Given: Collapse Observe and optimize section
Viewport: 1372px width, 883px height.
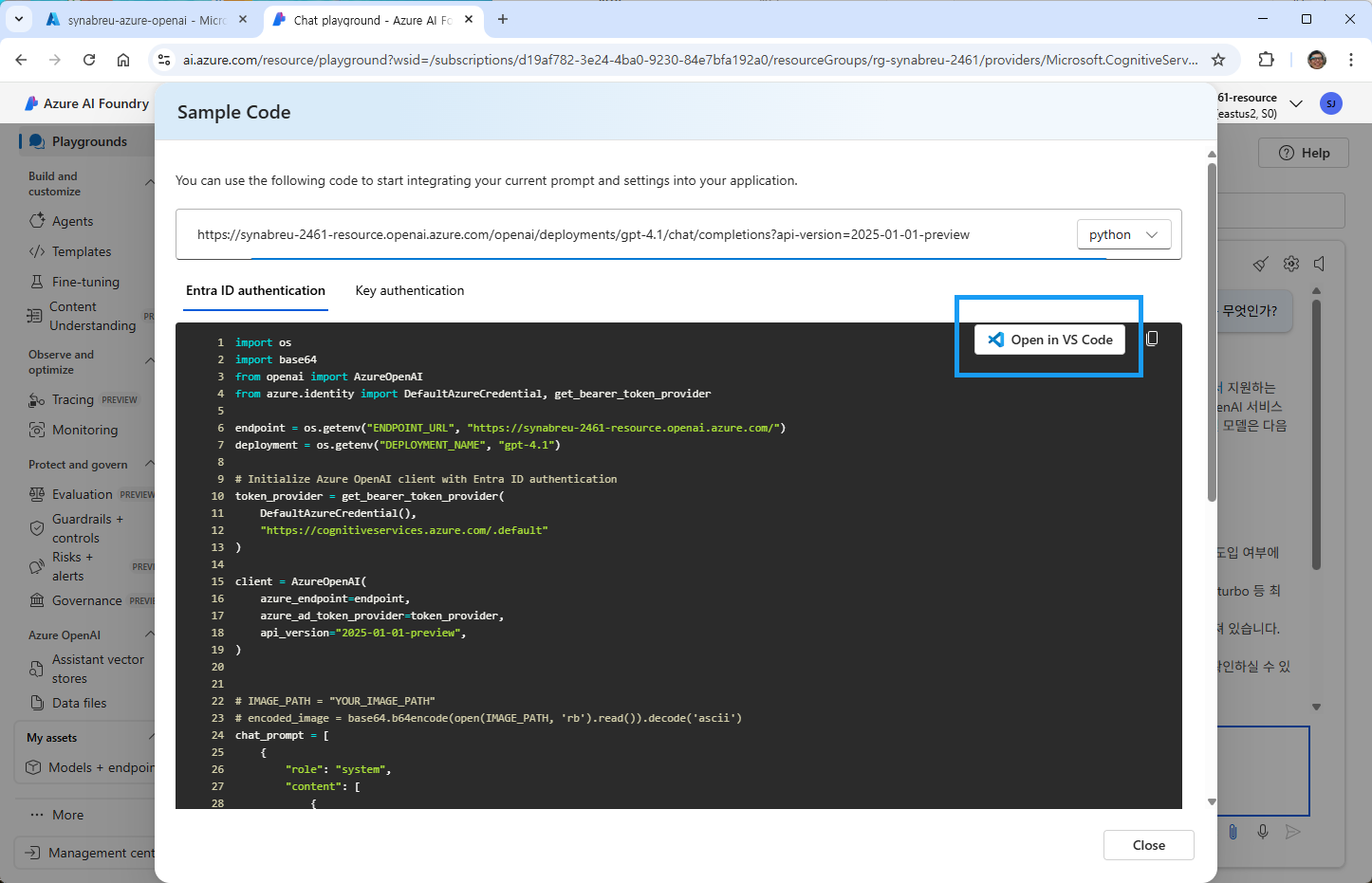Looking at the screenshot, I should [149, 360].
